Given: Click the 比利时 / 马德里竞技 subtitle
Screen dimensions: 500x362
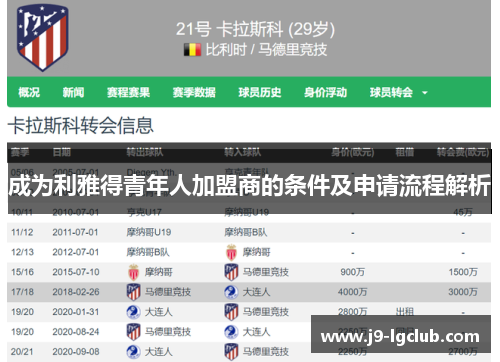Looking at the screenshot, I should click(x=266, y=50).
